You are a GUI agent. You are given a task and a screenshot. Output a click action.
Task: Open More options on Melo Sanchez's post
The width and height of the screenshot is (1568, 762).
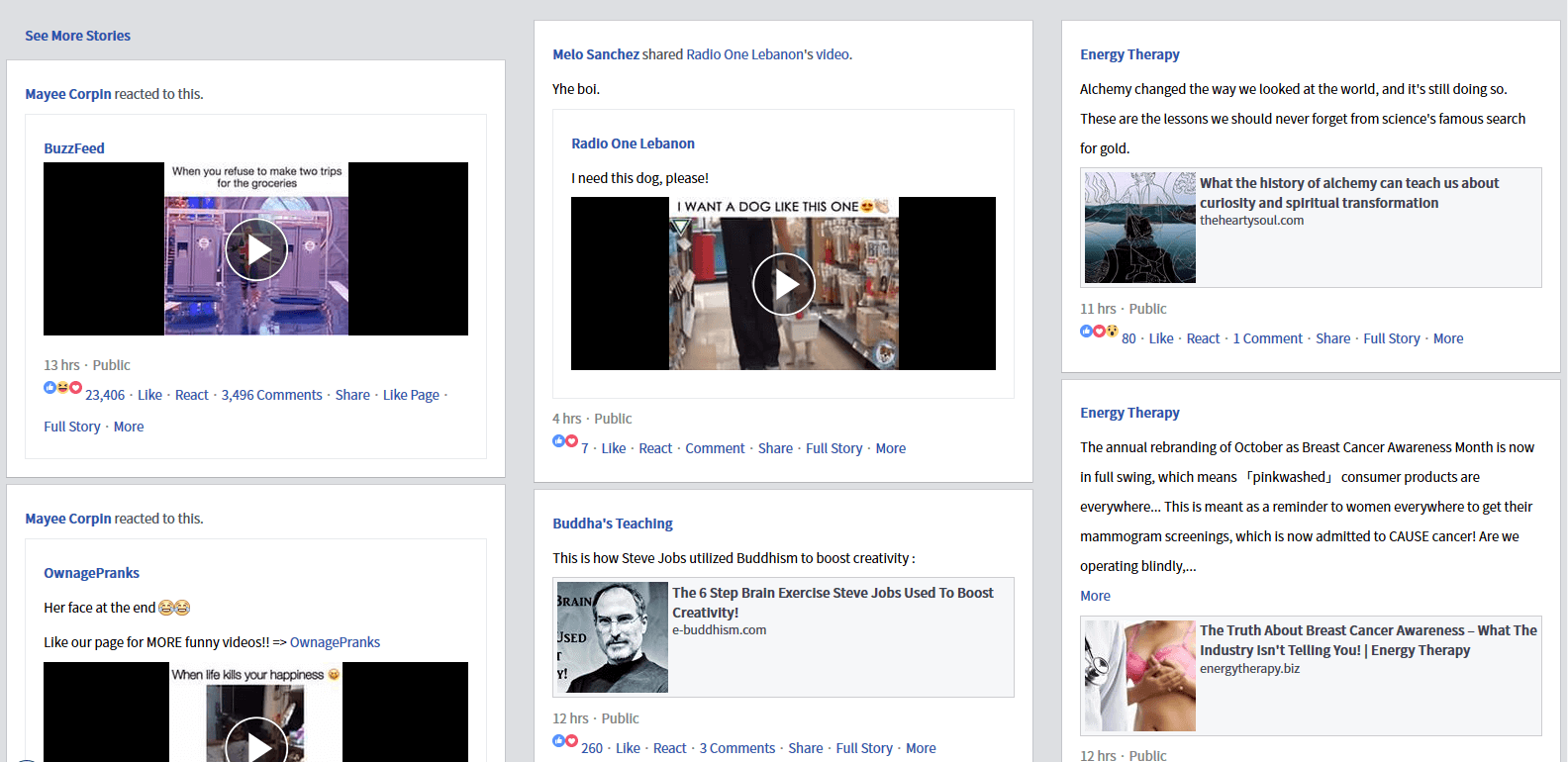[891, 448]
